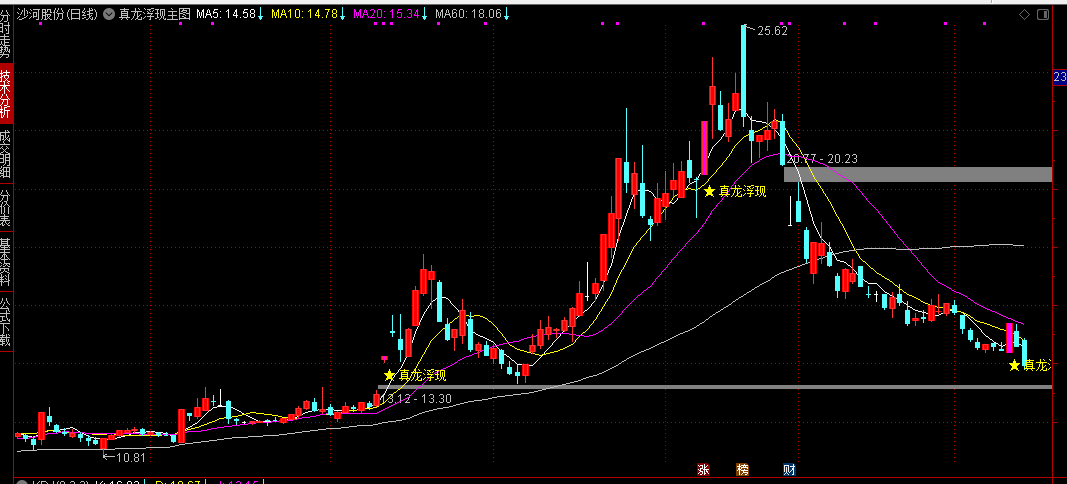Viewport: 1067px width, 484px height.
Task: Expand the indicator dropdown beside 真龙浮现主图
Action: pos(109,14)
